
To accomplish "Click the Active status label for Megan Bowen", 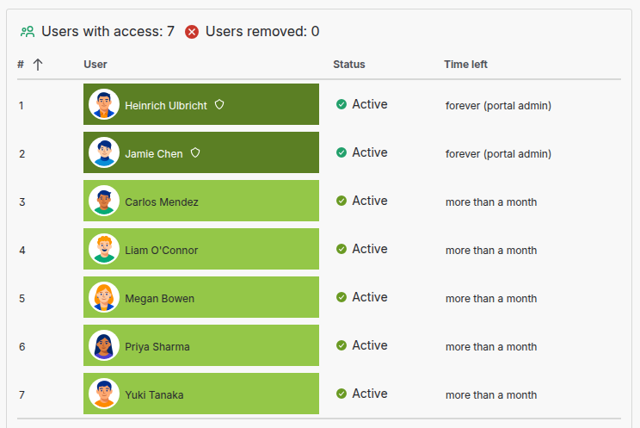I will coord(369,297).
